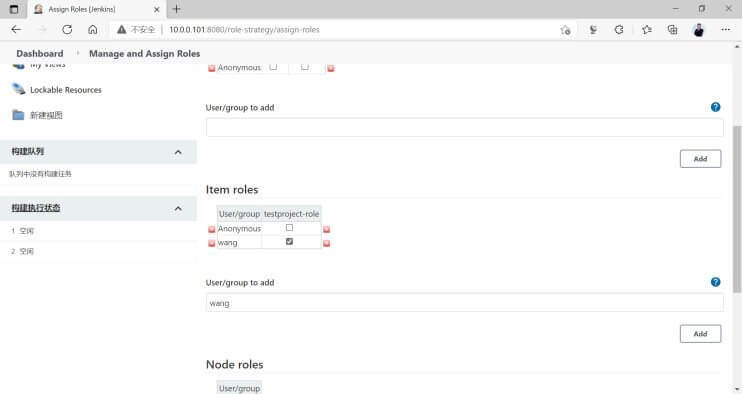The height and width of the screenshot is (394, 742).
Task: Open help for global User/group to add
Action: click(716, 107)
